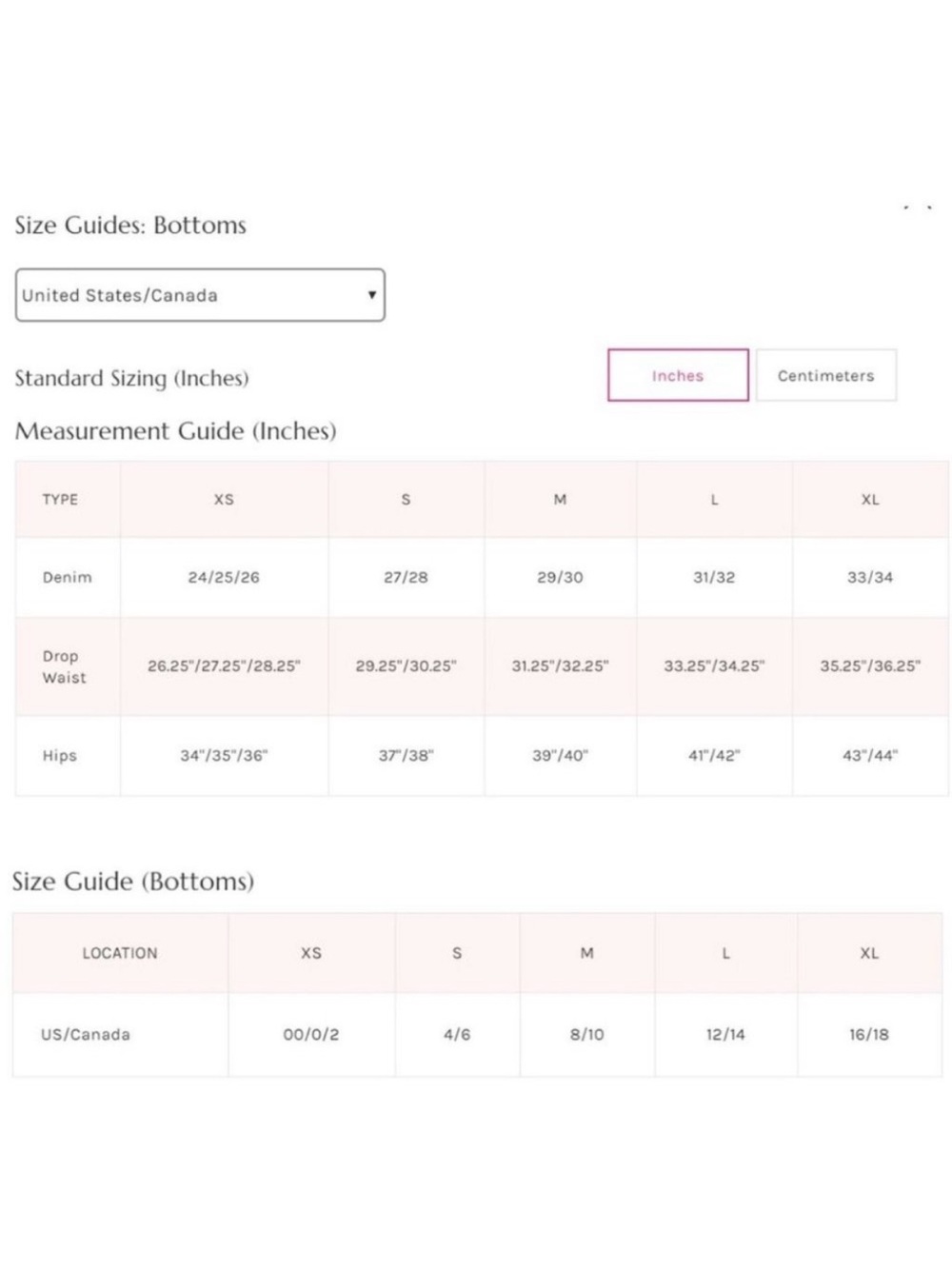This screenshot has width=952, height=1269.
Task: Click the Size Guides: Bottoms heading
Action: tap(130, 226)
